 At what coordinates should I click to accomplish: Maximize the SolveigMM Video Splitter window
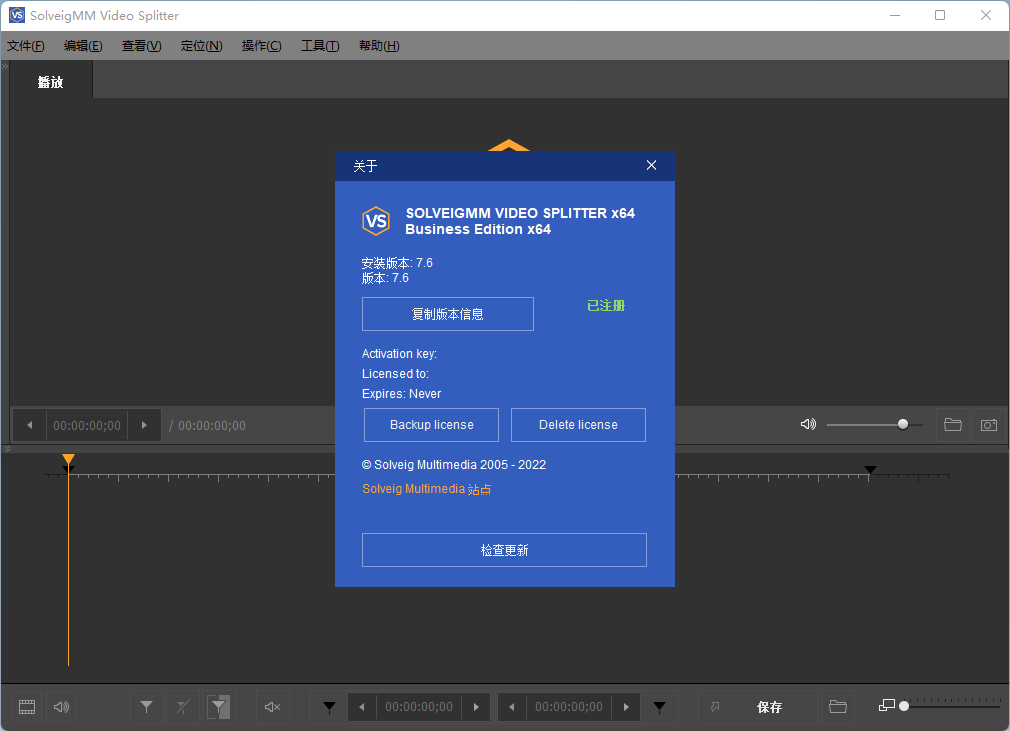tap(940, 15)
